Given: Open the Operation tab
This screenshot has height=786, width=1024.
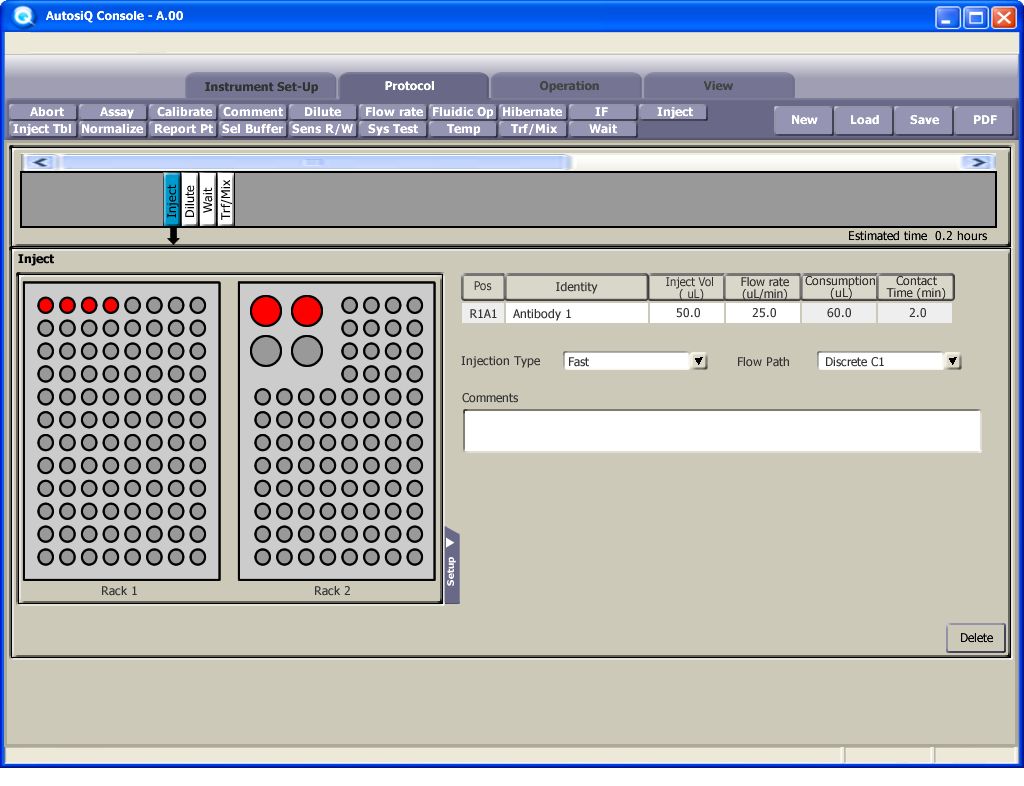Looking at the screenshot, I should tap(569, 86).
